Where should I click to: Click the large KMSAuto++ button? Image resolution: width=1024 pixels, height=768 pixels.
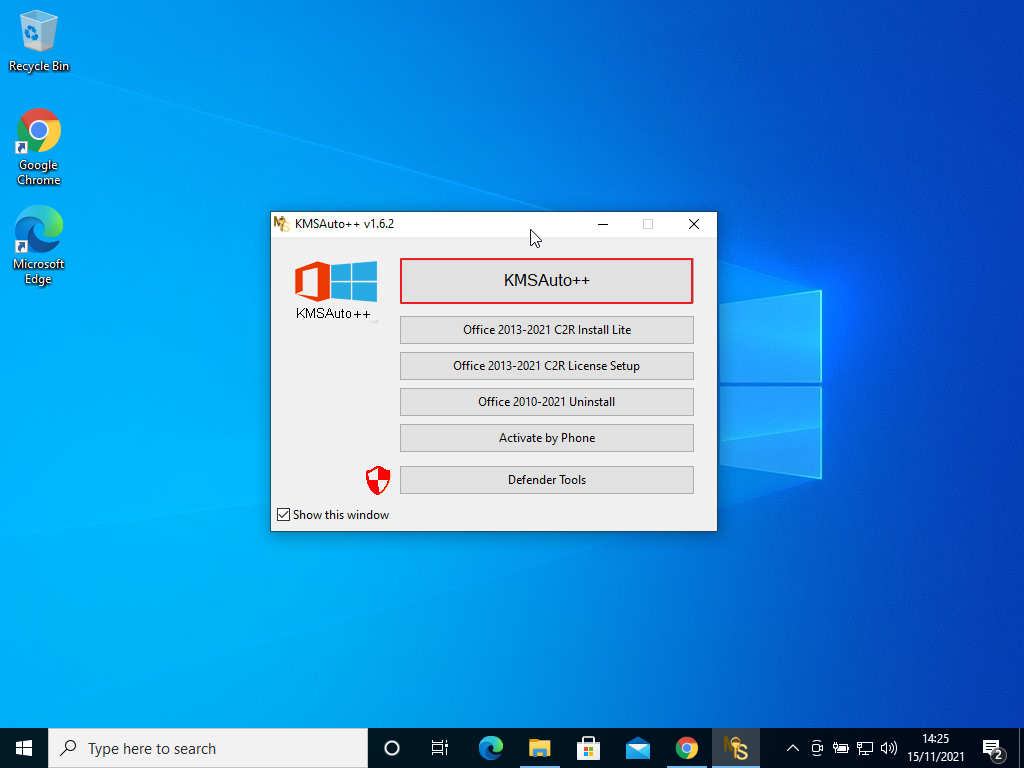tap(547, 281)
